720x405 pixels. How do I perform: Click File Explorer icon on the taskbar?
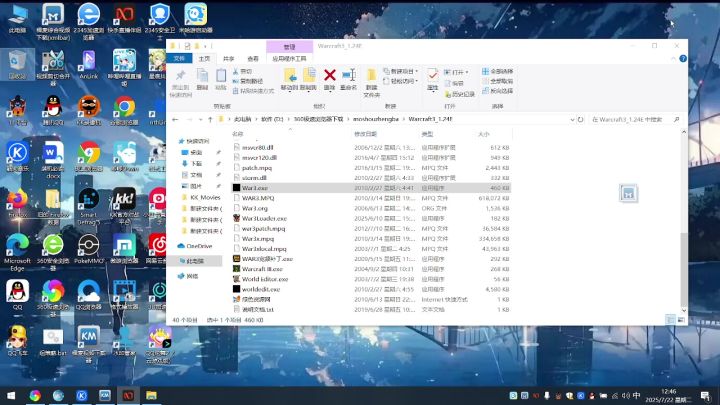point(151,395)
